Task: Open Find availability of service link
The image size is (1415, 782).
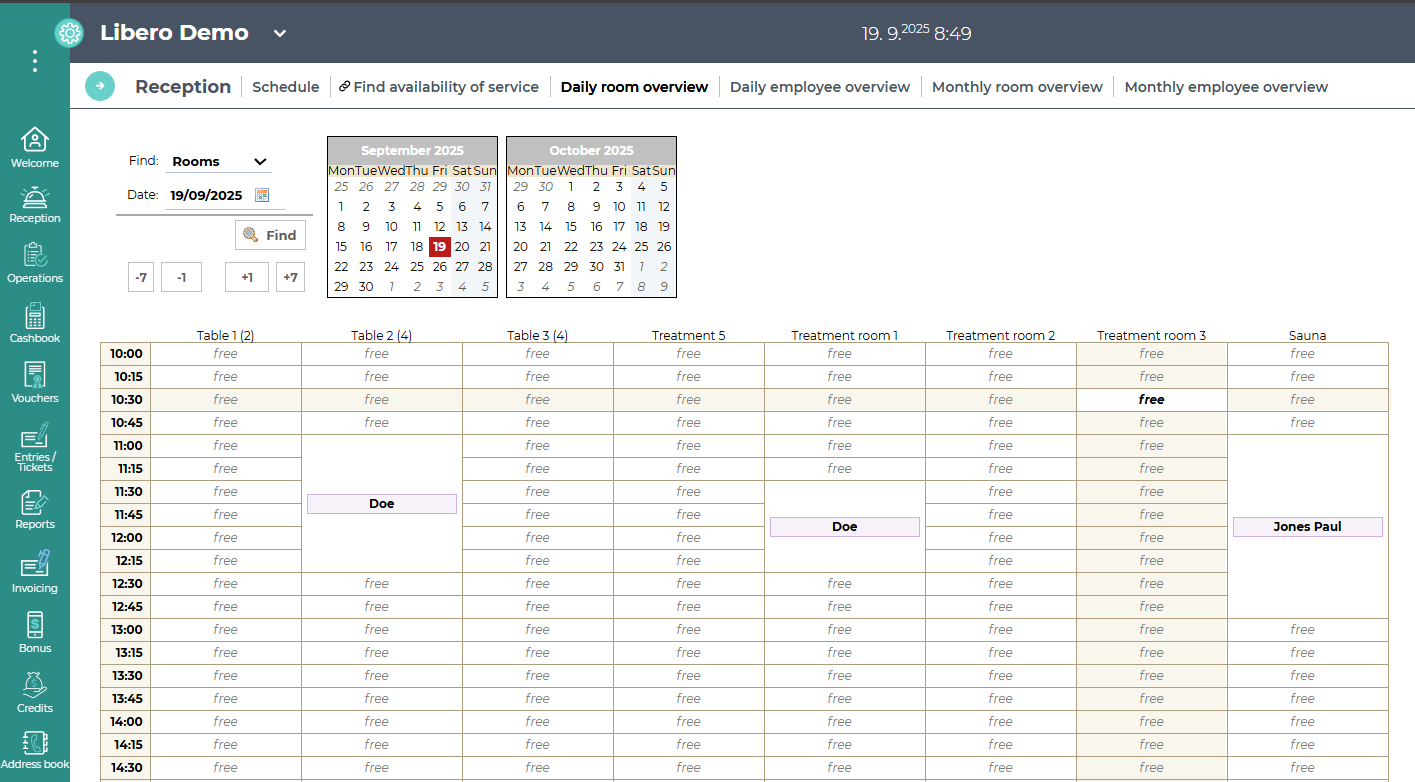Action: click(x=439, y=87)
